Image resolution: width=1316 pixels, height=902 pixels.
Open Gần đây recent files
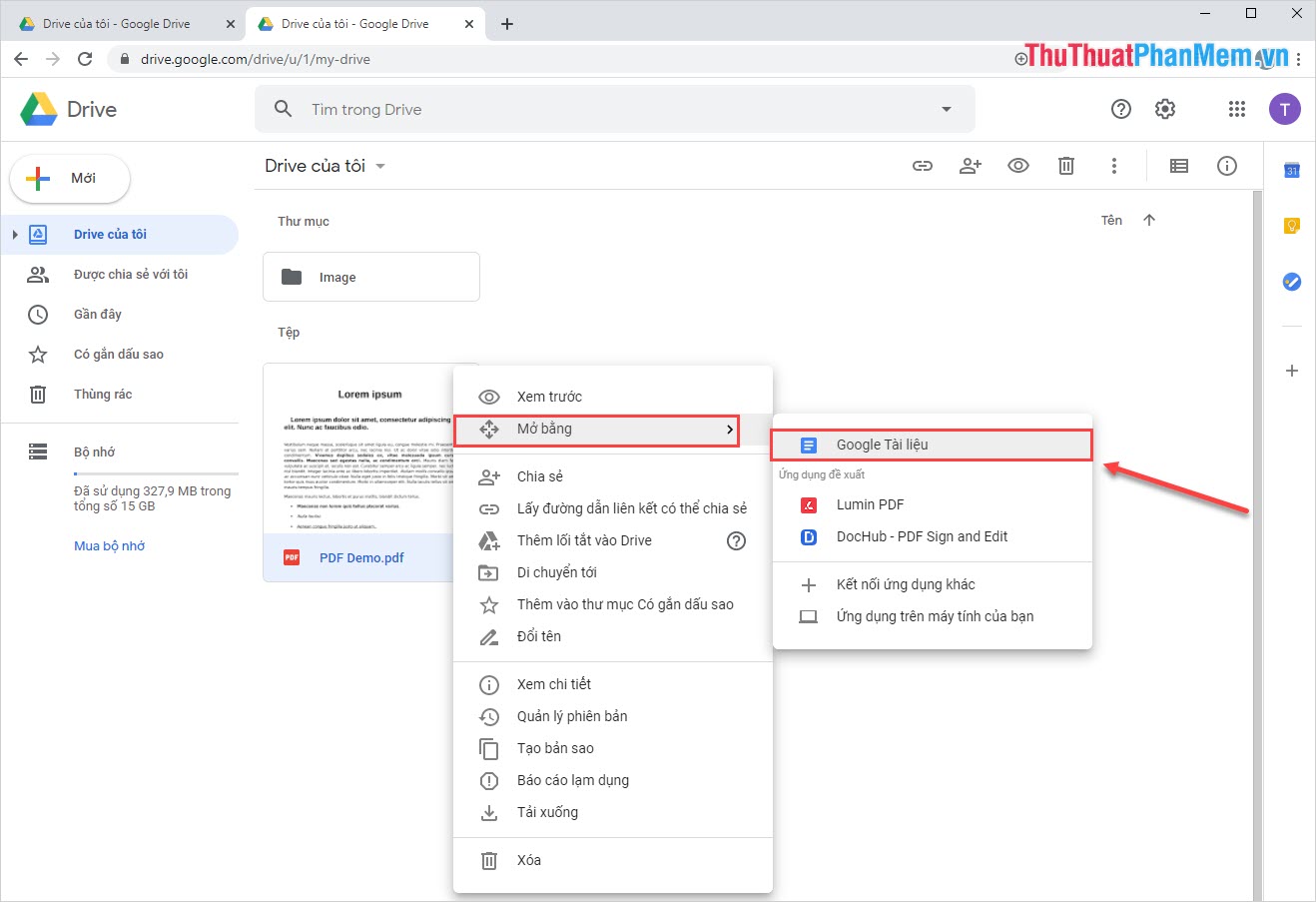click(x=120, y=315)
